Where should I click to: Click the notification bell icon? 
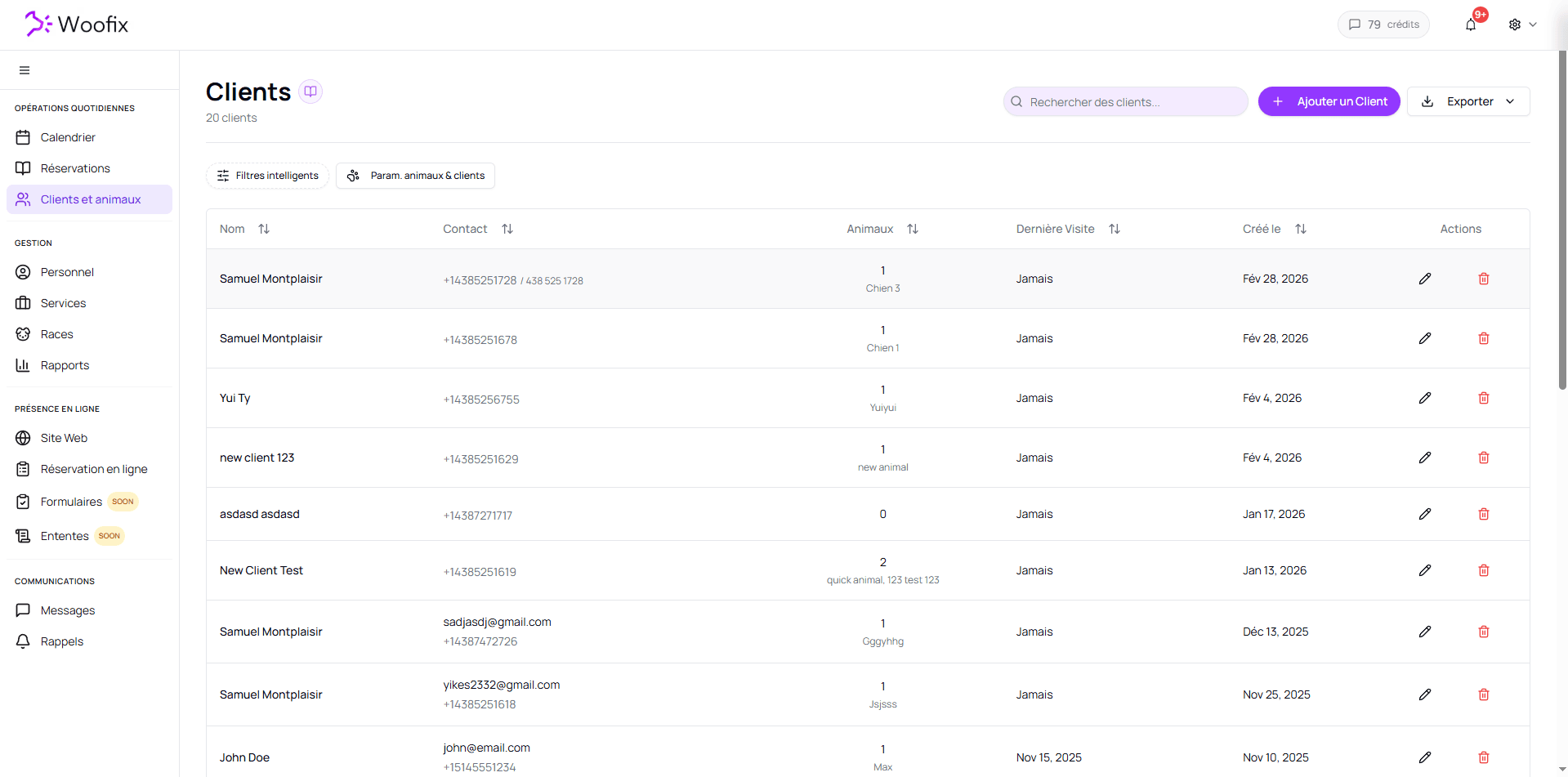coord(1471,25)
